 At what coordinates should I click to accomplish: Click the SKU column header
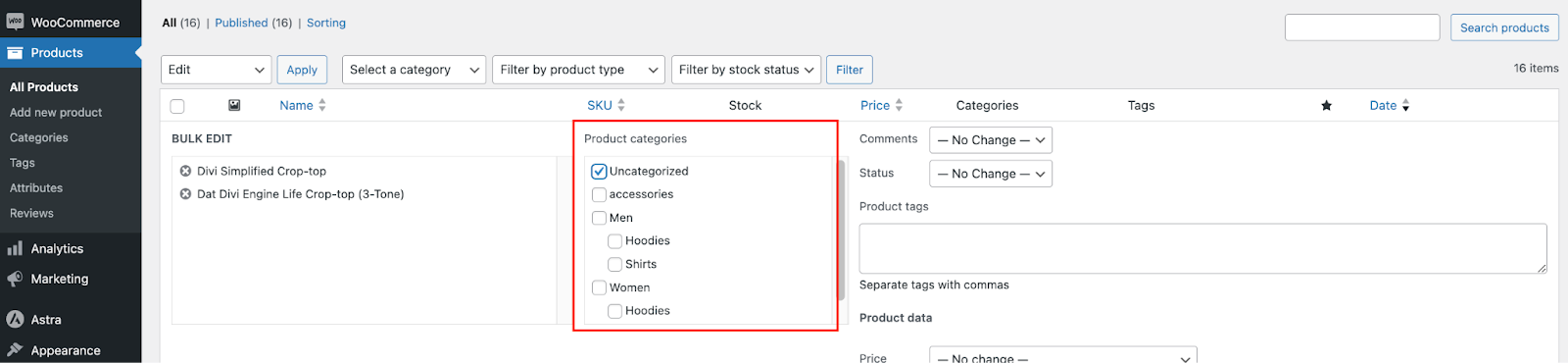(x=600, y=106)
